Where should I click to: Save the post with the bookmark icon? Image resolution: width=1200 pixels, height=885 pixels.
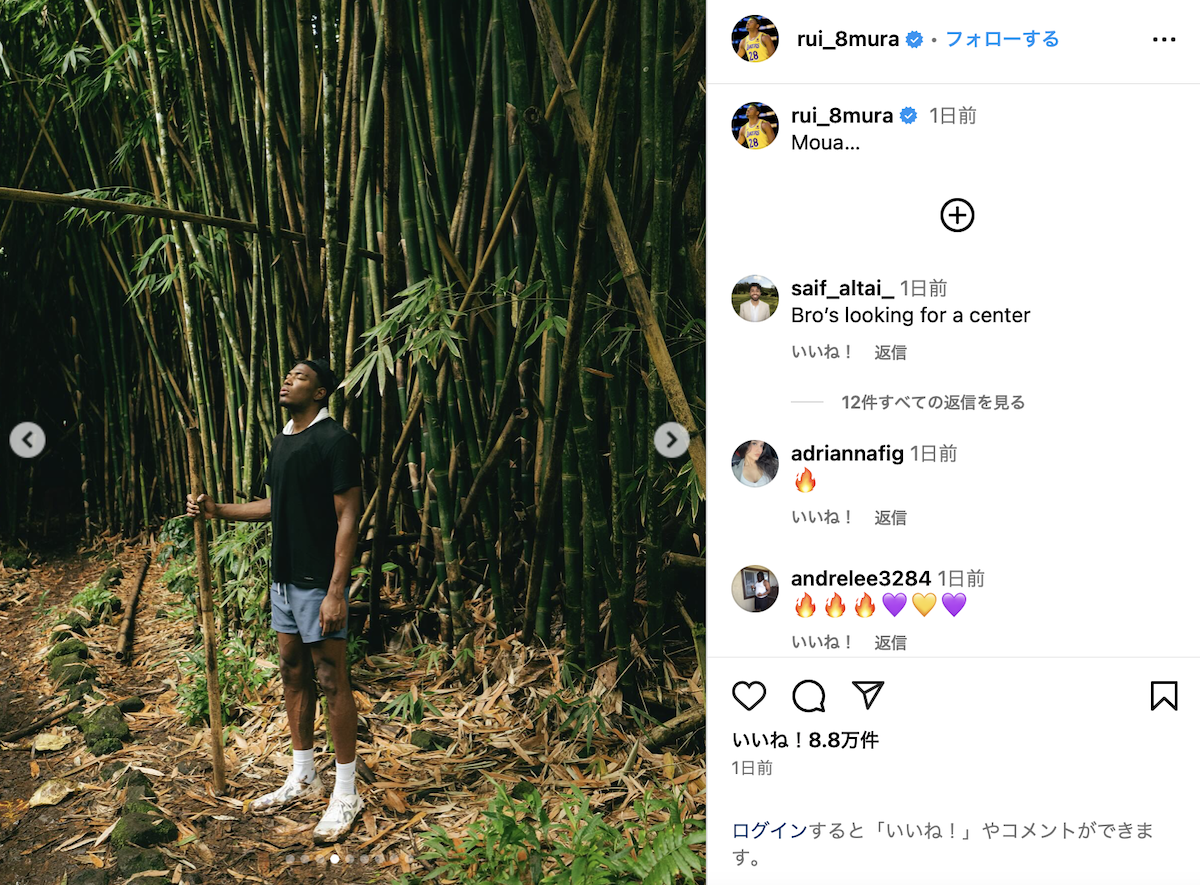(x=1164, y=696)
